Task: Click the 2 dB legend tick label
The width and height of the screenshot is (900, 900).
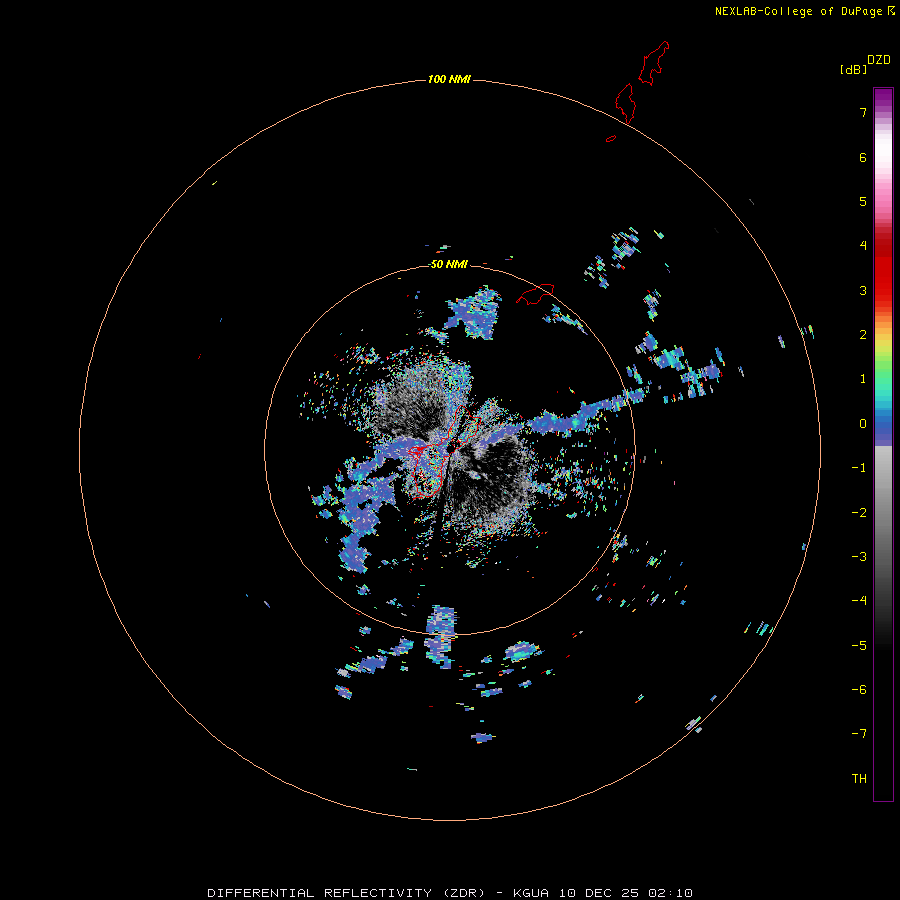Action: [863, 335]
